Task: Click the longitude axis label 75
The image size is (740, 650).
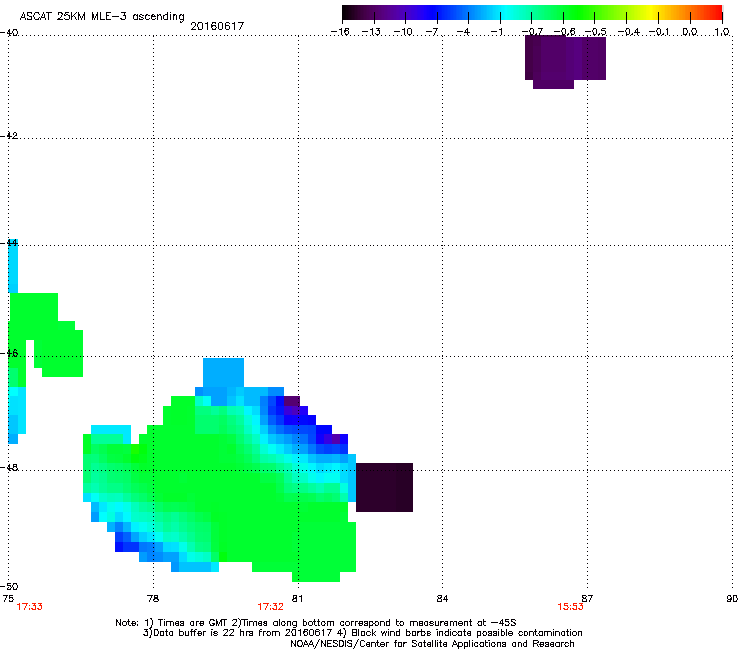Action: point(8,598)
